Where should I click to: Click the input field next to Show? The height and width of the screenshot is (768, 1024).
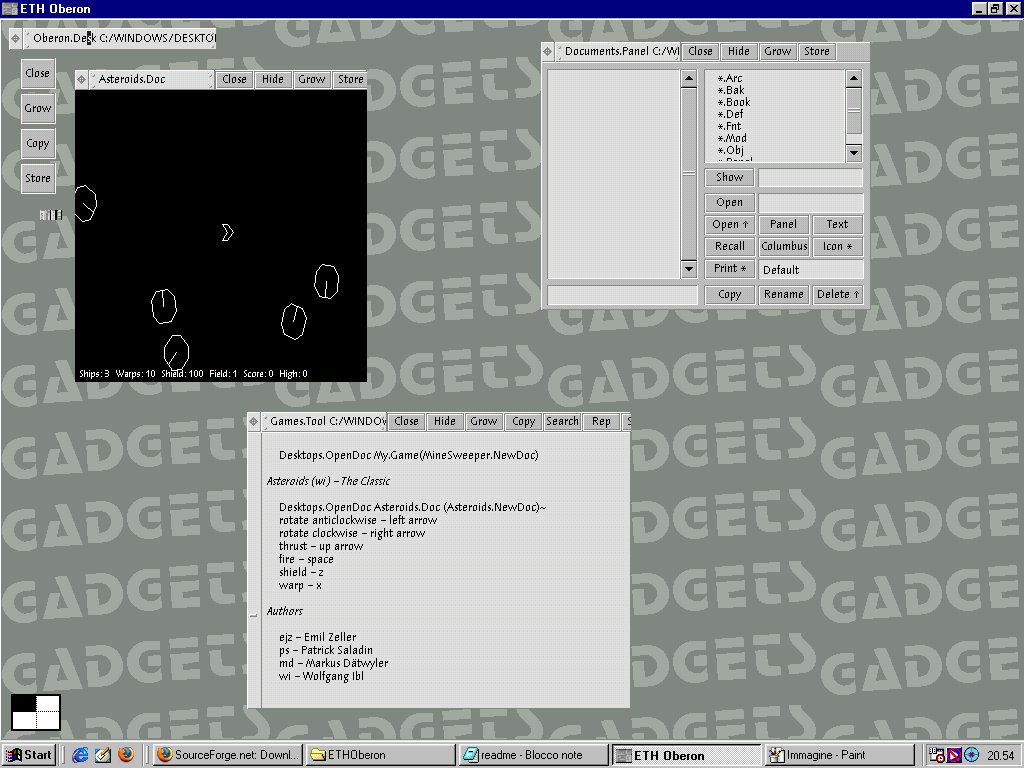tap(810, 177)
